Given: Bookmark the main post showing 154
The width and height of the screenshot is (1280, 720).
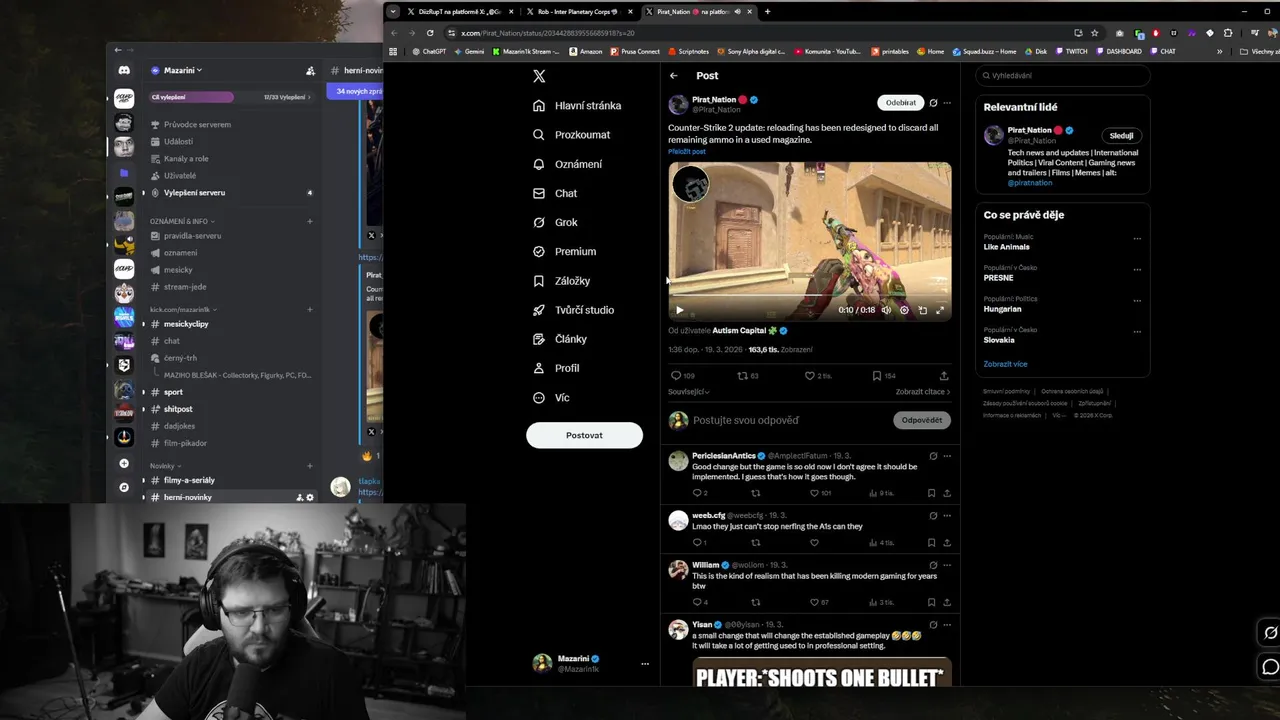Looking at the screenshot, I should coord(883,376).
